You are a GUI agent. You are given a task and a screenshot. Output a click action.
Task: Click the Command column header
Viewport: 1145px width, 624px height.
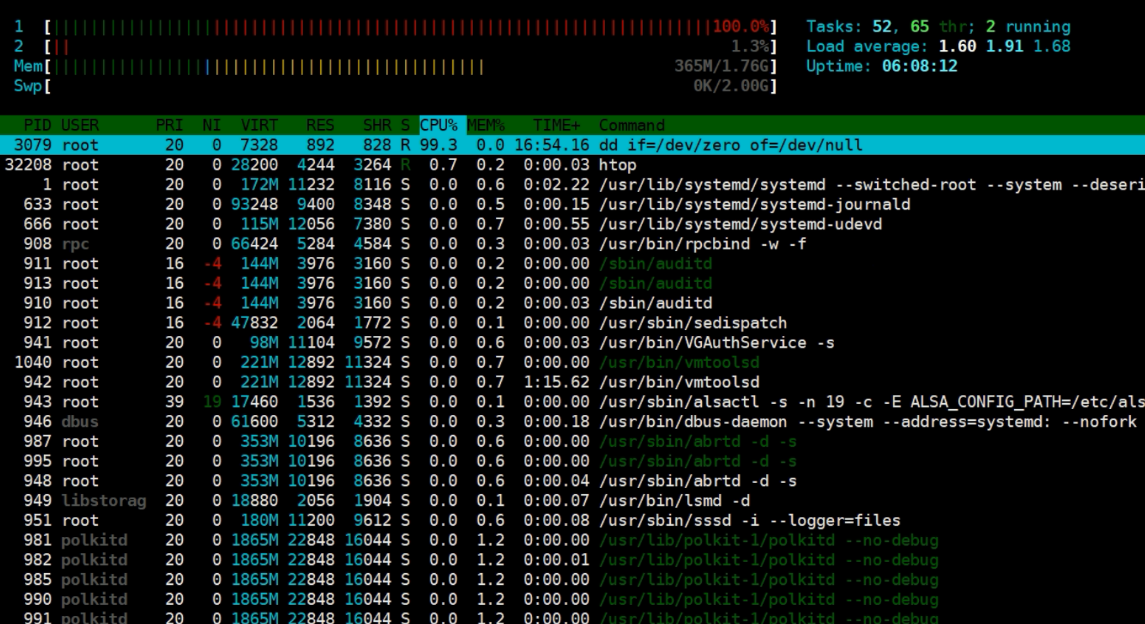coord(632,125)
